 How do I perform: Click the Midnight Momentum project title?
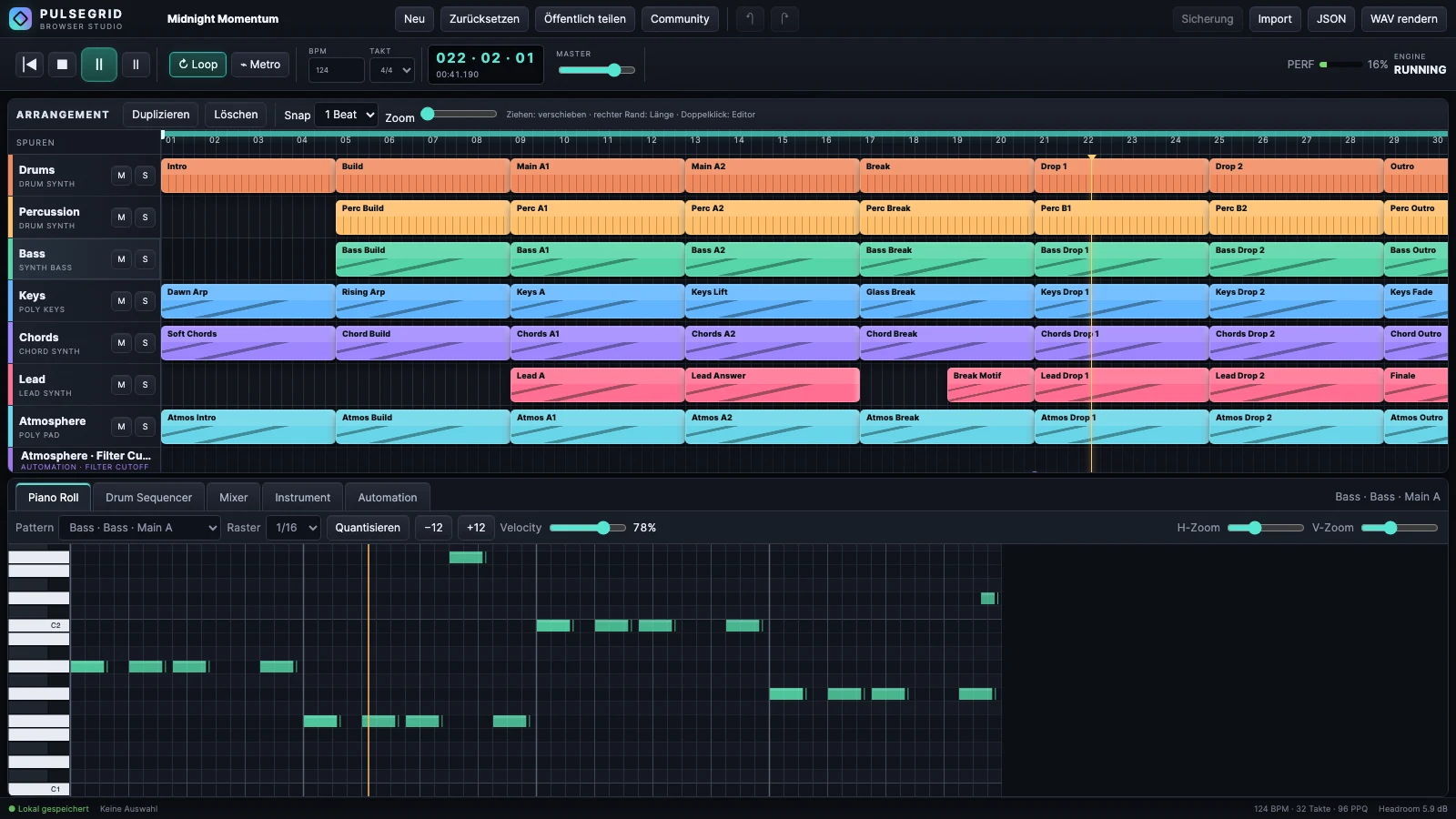(223, 19)
